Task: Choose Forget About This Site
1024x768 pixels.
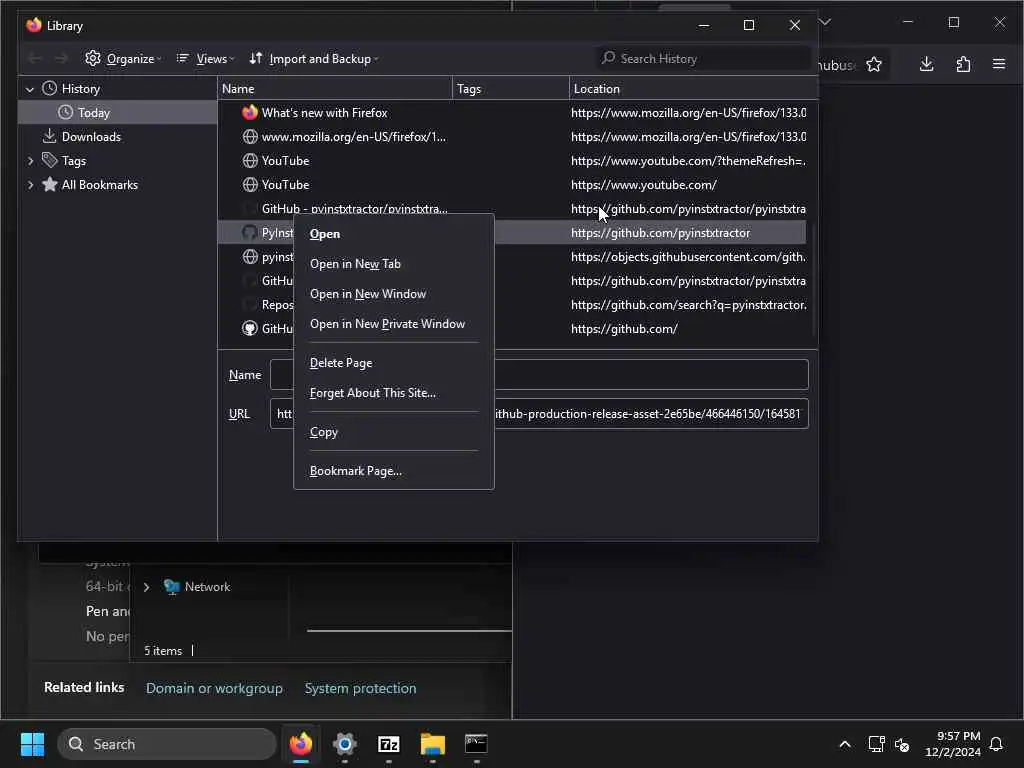Action: pos(394,393)
